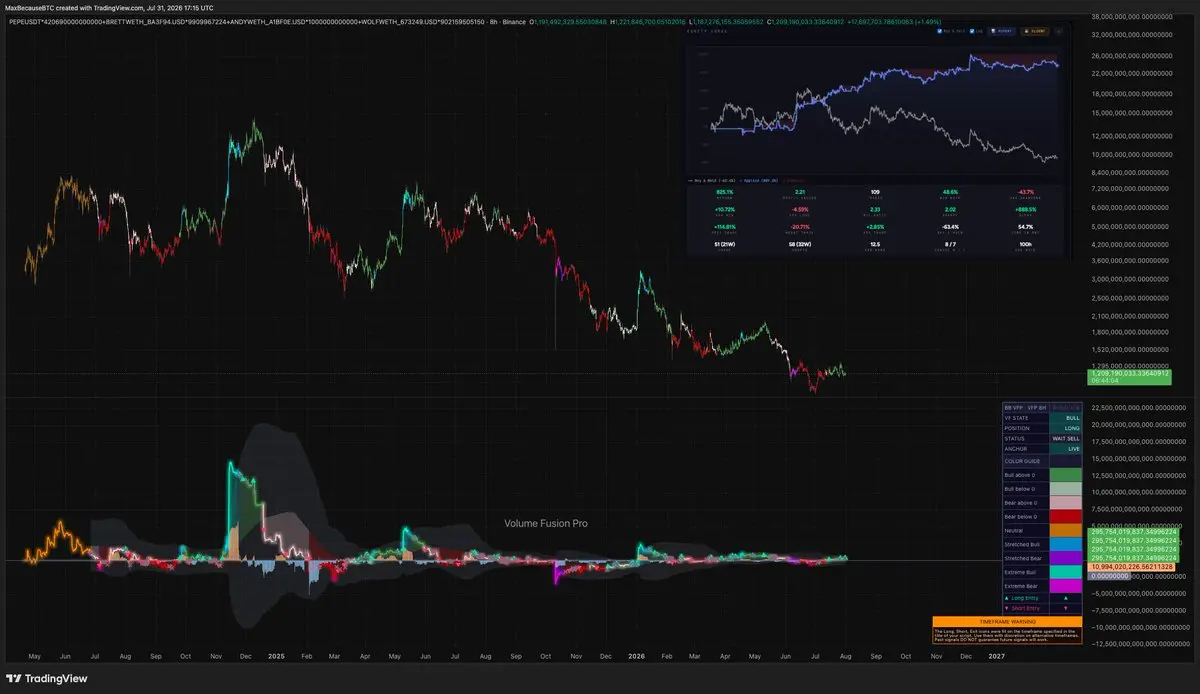Click the 54.7% stat in the equity panel
This screenshot has height=694, width=1200.
(x=1026, y=227)
